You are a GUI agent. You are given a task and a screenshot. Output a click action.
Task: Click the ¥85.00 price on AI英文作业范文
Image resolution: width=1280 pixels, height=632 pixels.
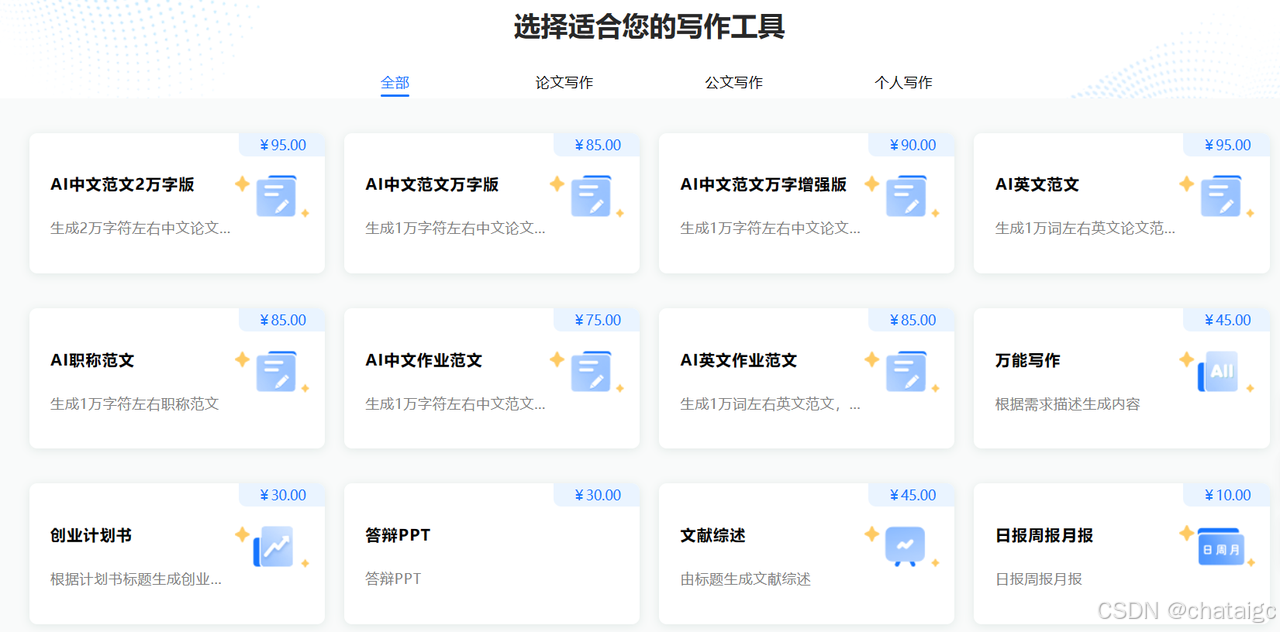pyautogui.click(x=913, y=320)
